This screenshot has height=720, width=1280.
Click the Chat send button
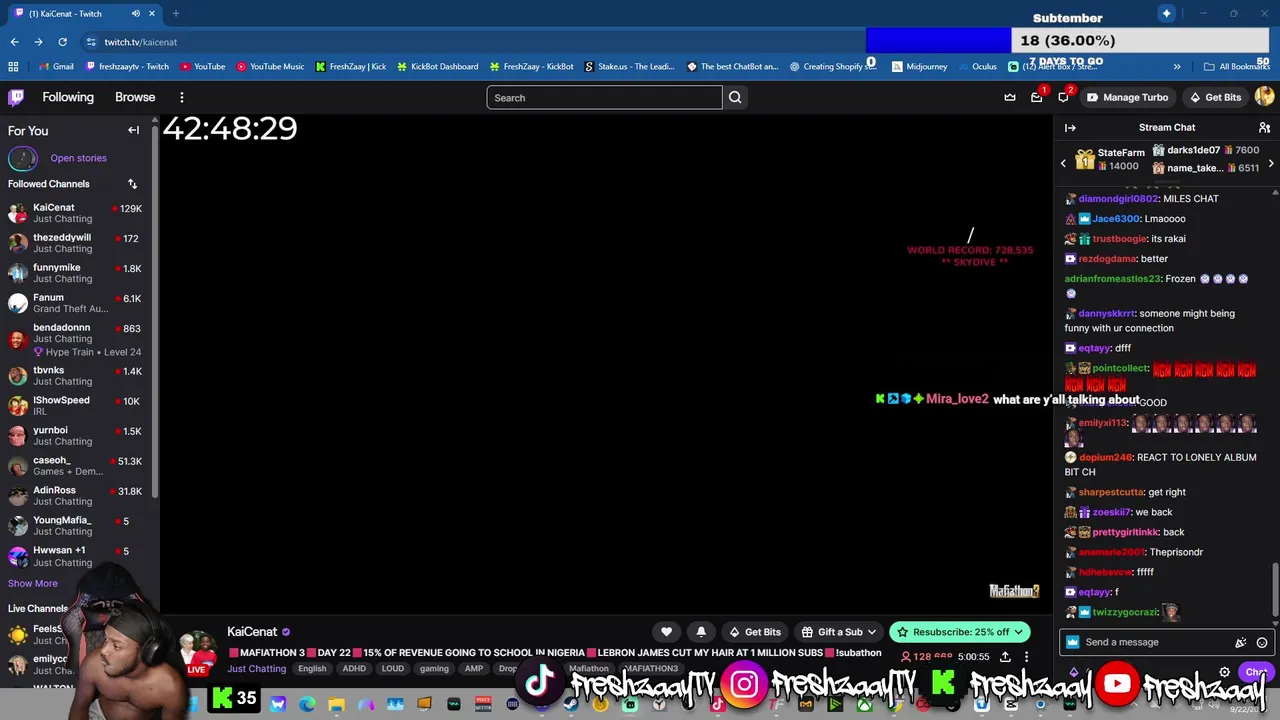[1256, 672]
